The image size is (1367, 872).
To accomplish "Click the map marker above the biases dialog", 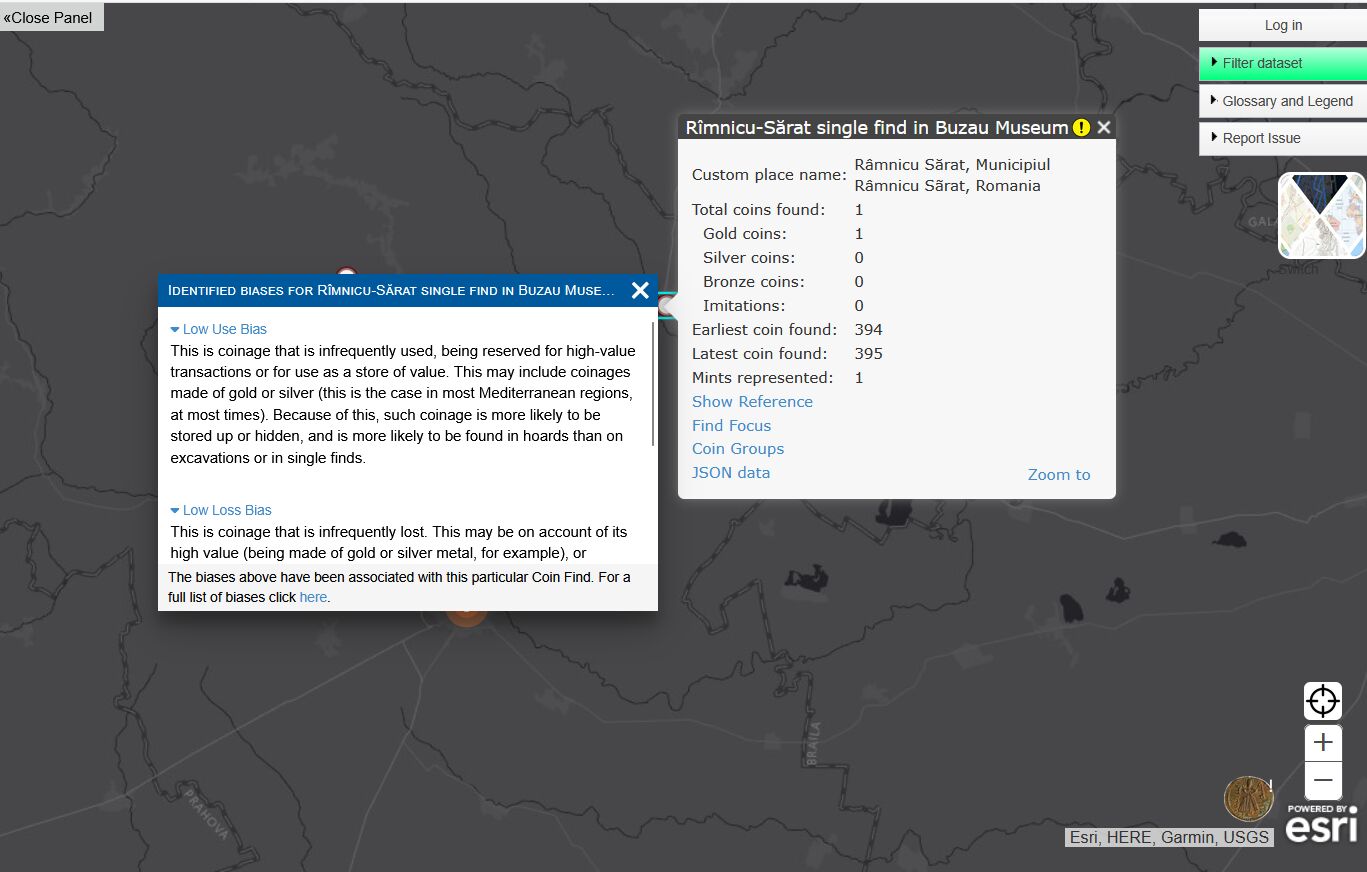I will tap(346, 271).
